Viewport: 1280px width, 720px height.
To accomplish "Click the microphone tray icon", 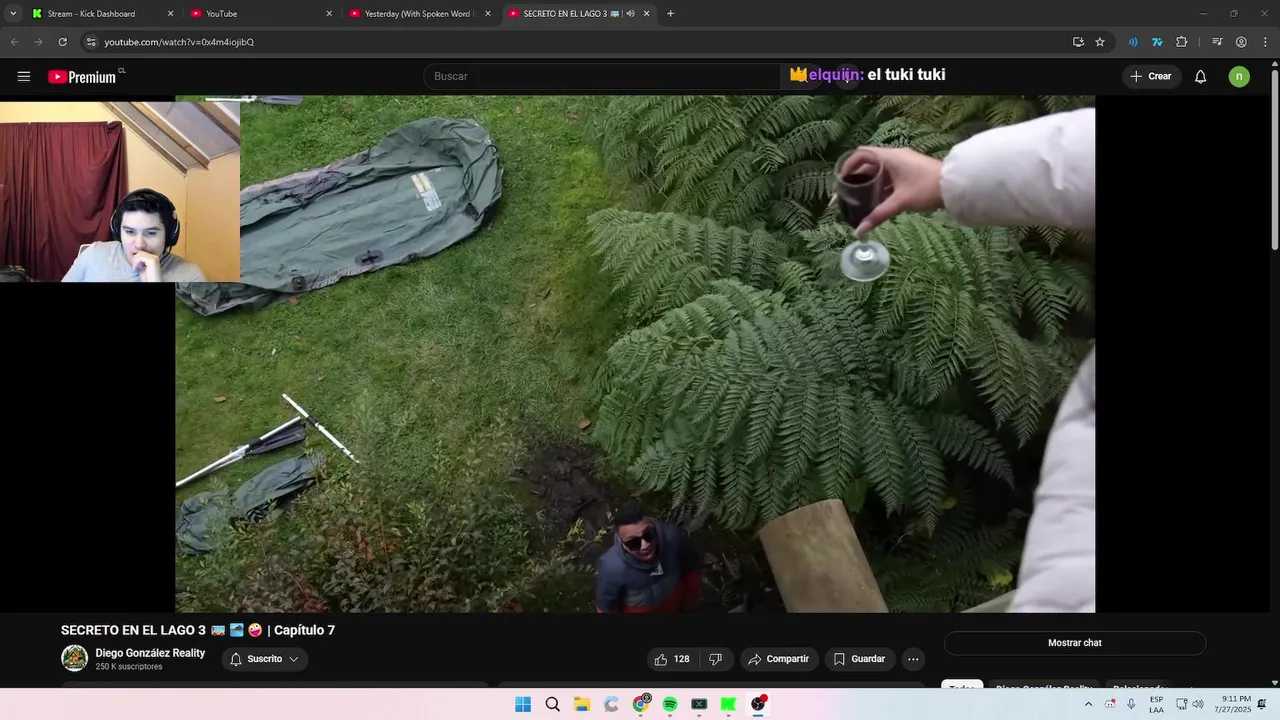I will click(x=1131, y=704).
